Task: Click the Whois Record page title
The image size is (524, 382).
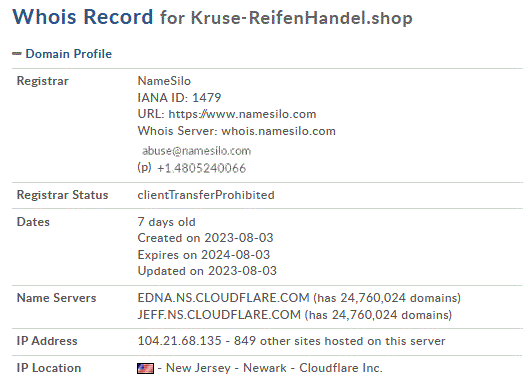Action: tap(83, 17)
